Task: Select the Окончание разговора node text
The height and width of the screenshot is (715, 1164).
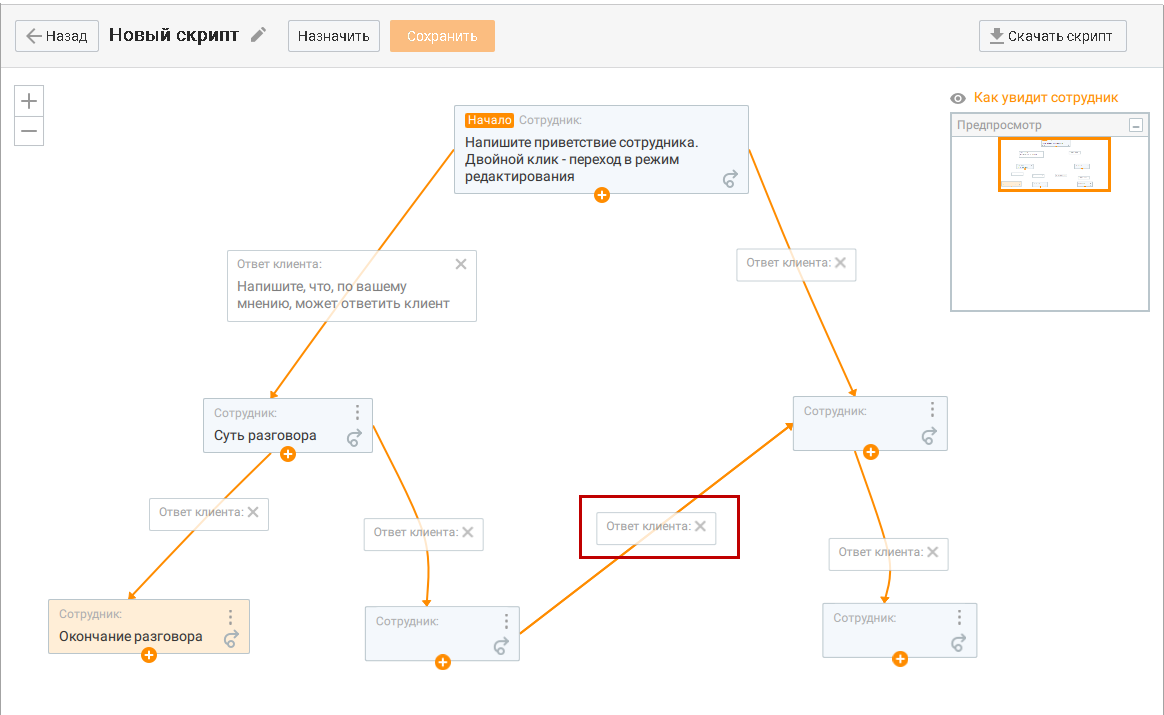Action: coord(131,636)
